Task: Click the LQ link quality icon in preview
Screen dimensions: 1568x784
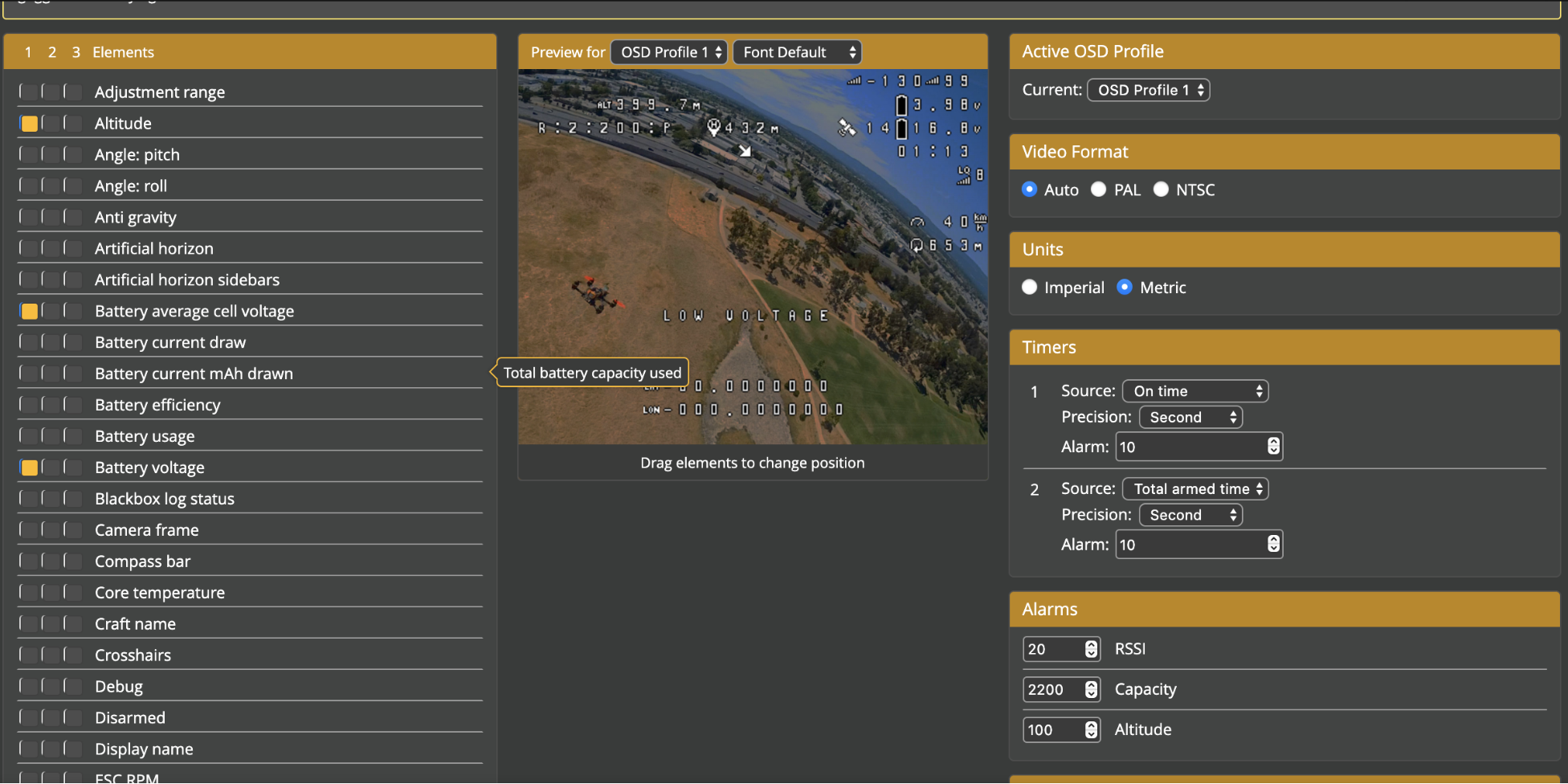Action: pyautogui.click(x=964, y=175)
